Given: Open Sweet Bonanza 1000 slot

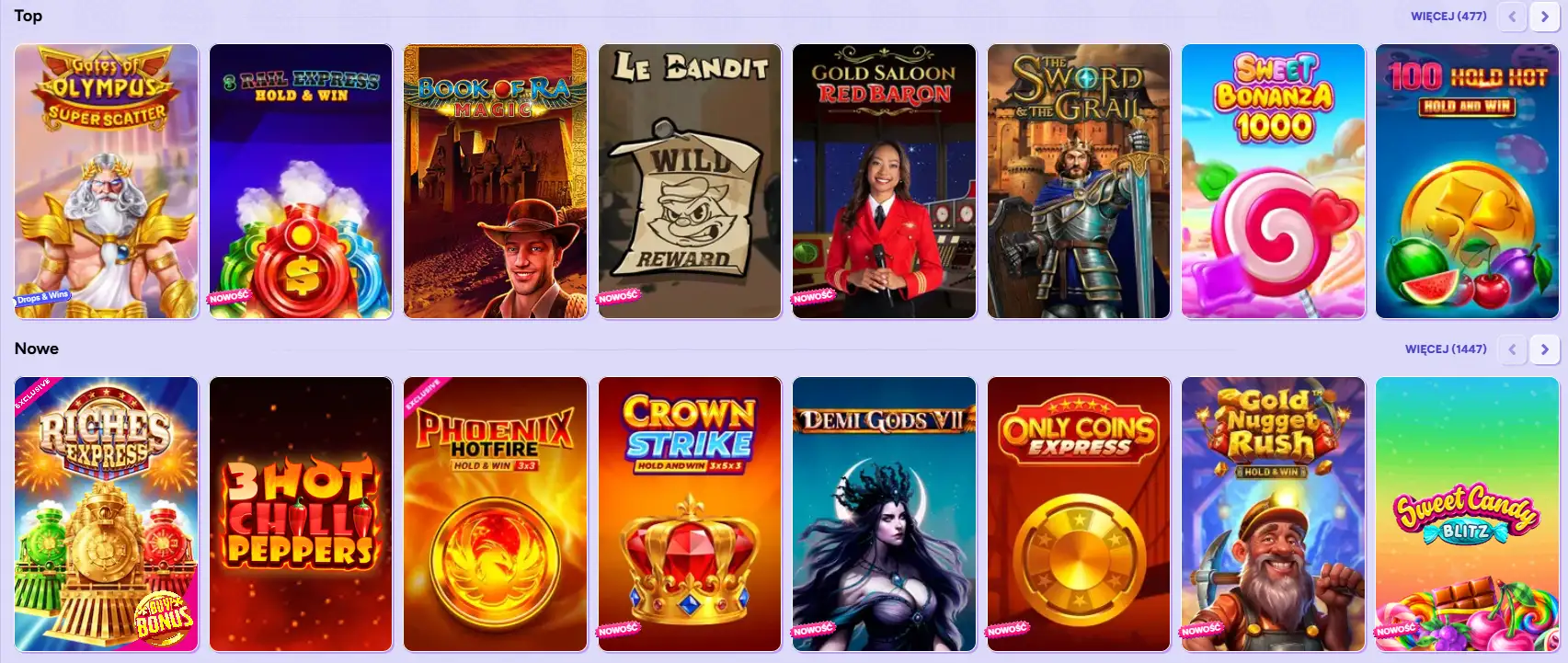Looking at the screenshot, I should coord(1274,181).
